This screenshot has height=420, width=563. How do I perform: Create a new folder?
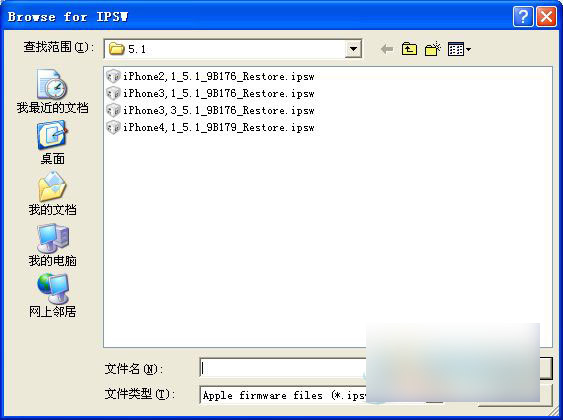(432, 49)
